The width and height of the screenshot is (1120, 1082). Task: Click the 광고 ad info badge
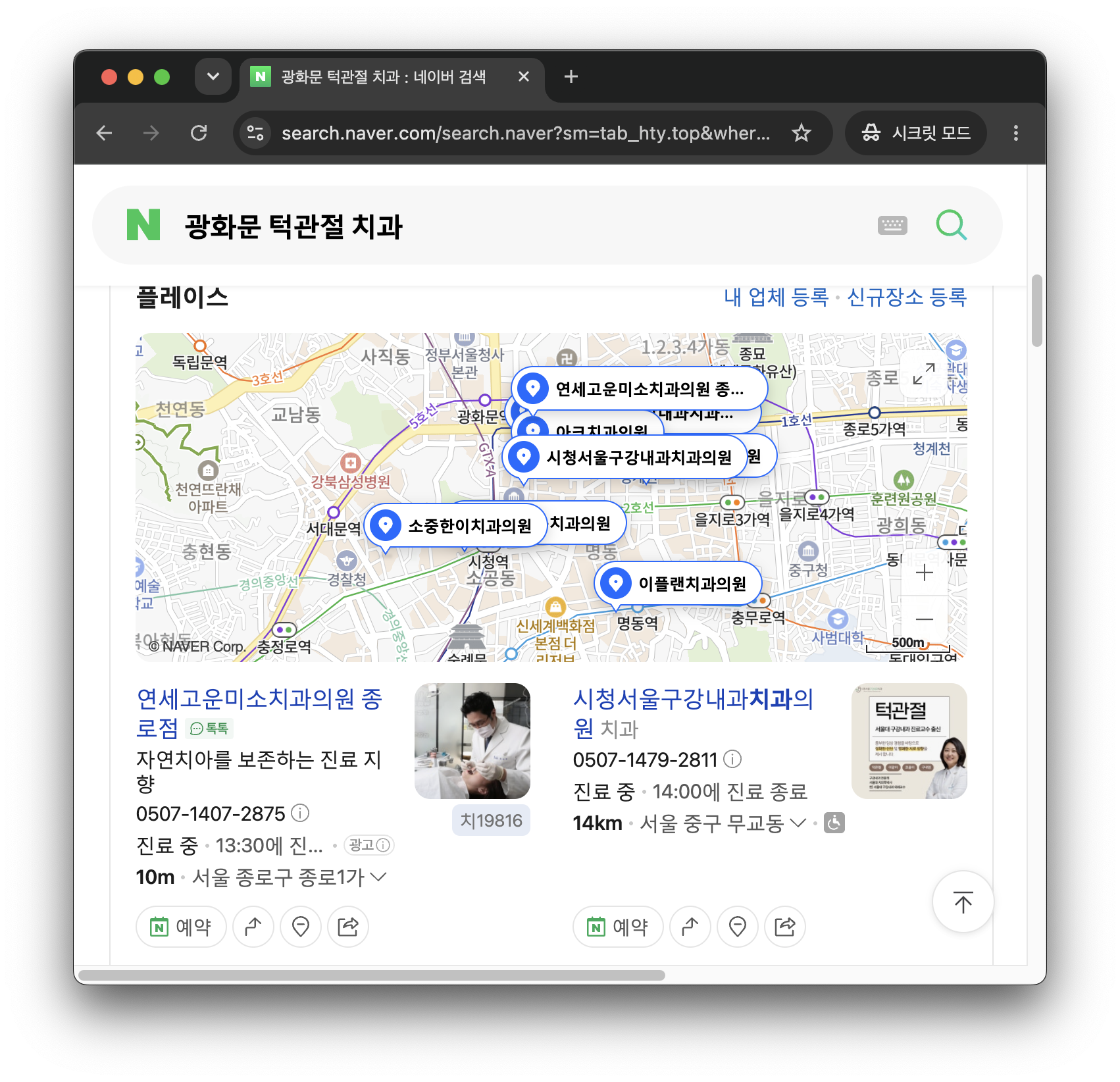(x=369, y=845)
